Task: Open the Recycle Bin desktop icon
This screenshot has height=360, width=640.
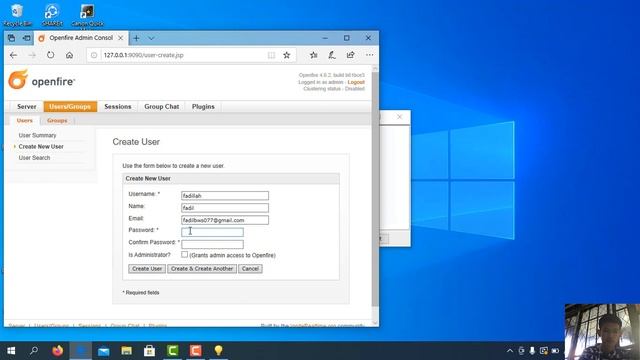Action: pos(17,15)
